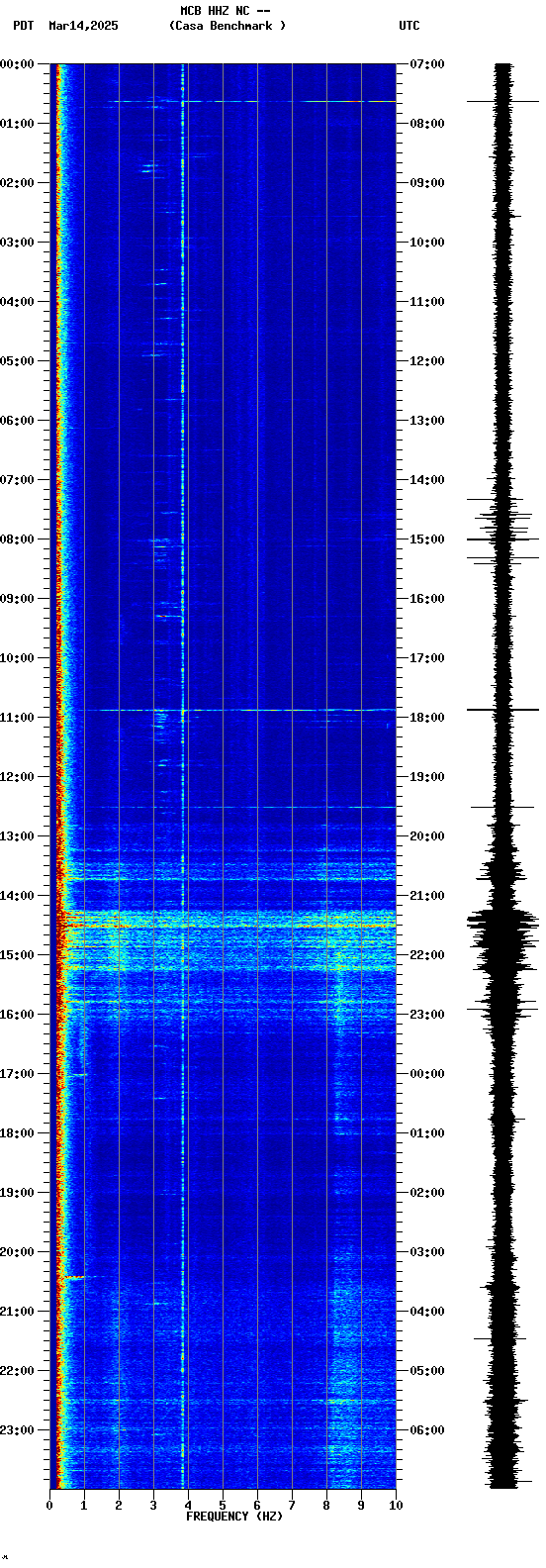Viewport: 546px width, 1568px height.
Task: Click the 'PDT' timezone label
Action: (x=23, y=26)
